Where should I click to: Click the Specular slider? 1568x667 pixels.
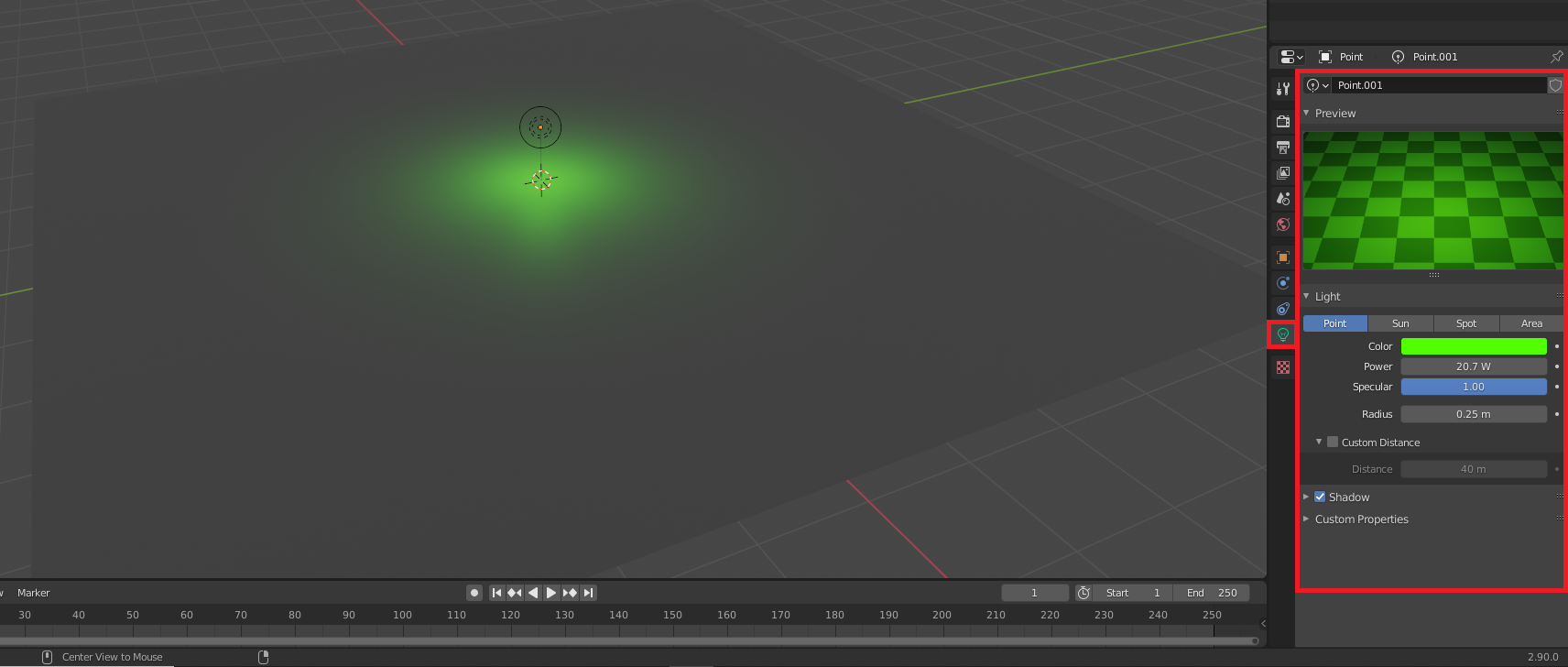click(x=1474, y=387)
